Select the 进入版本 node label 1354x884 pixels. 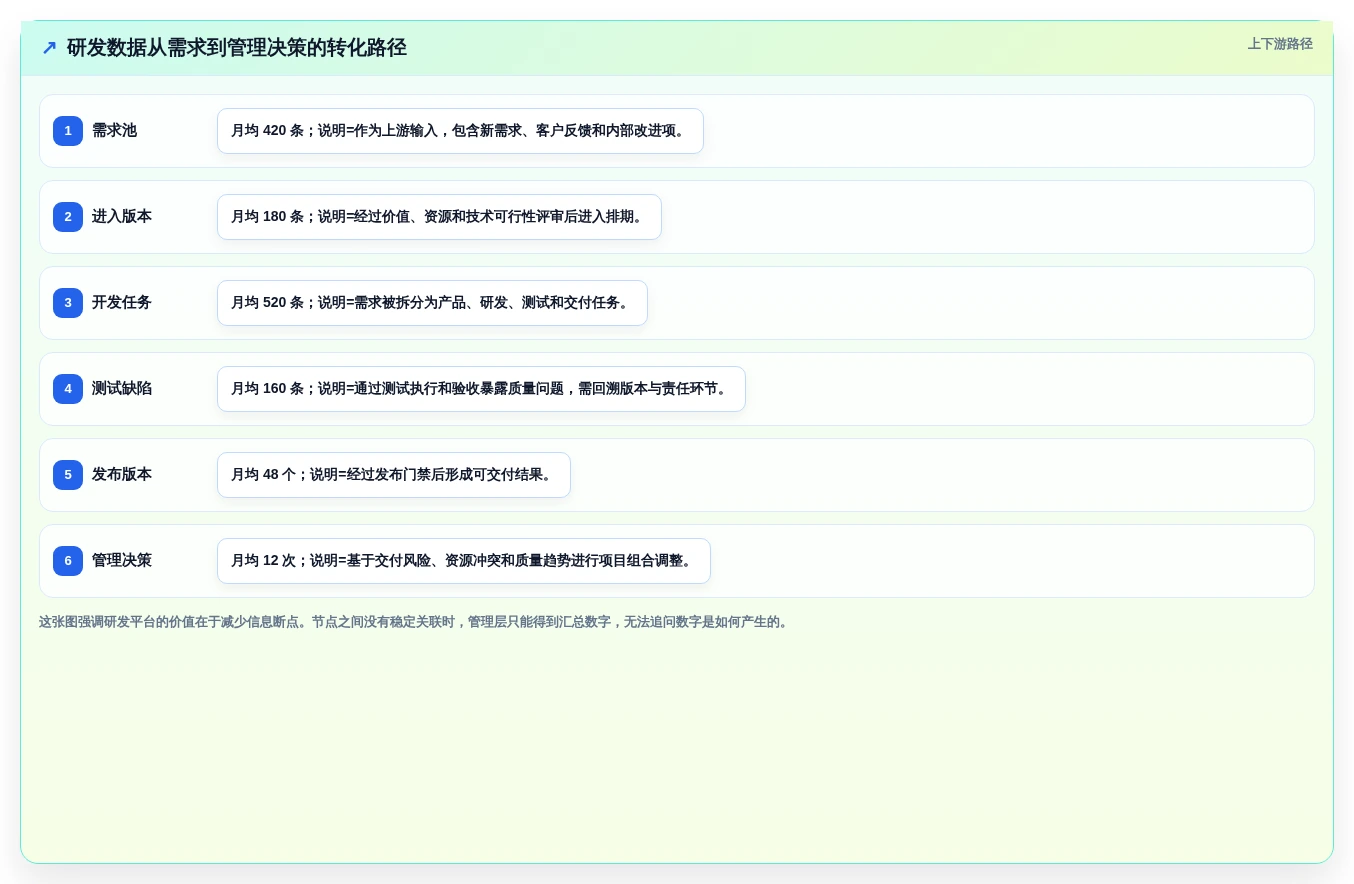pyautogui.click(x=122, y=217)
